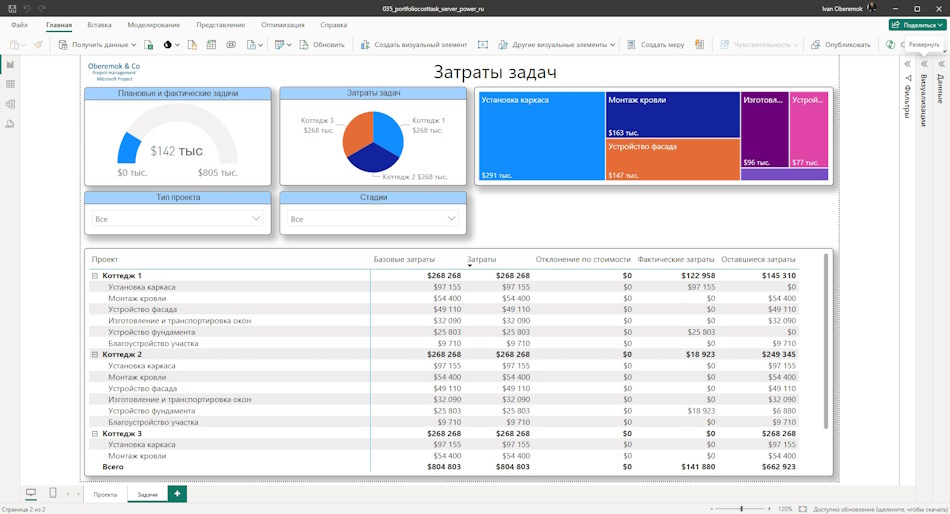Add a new report page
The width and height of the screenshot is (950, 514).
pyautogui.click(x=177, y=494)
